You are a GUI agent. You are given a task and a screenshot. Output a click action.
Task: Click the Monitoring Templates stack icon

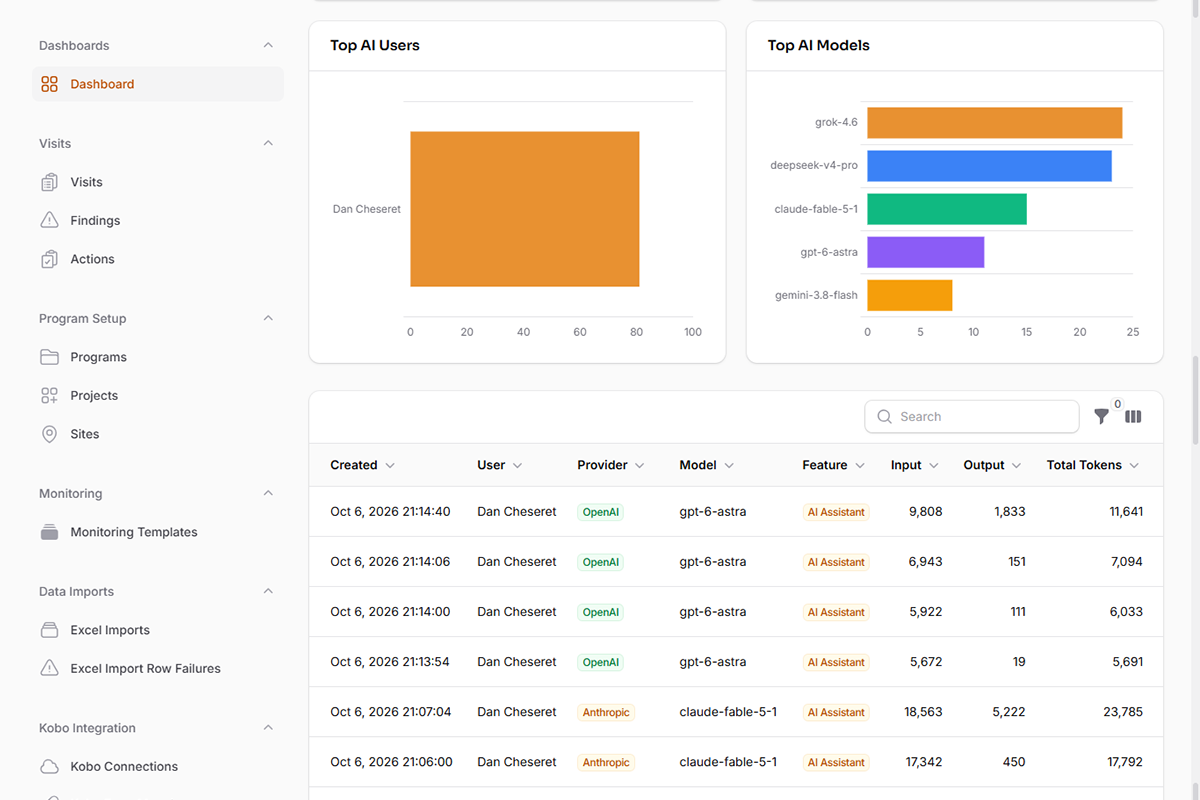click(49, 532)
